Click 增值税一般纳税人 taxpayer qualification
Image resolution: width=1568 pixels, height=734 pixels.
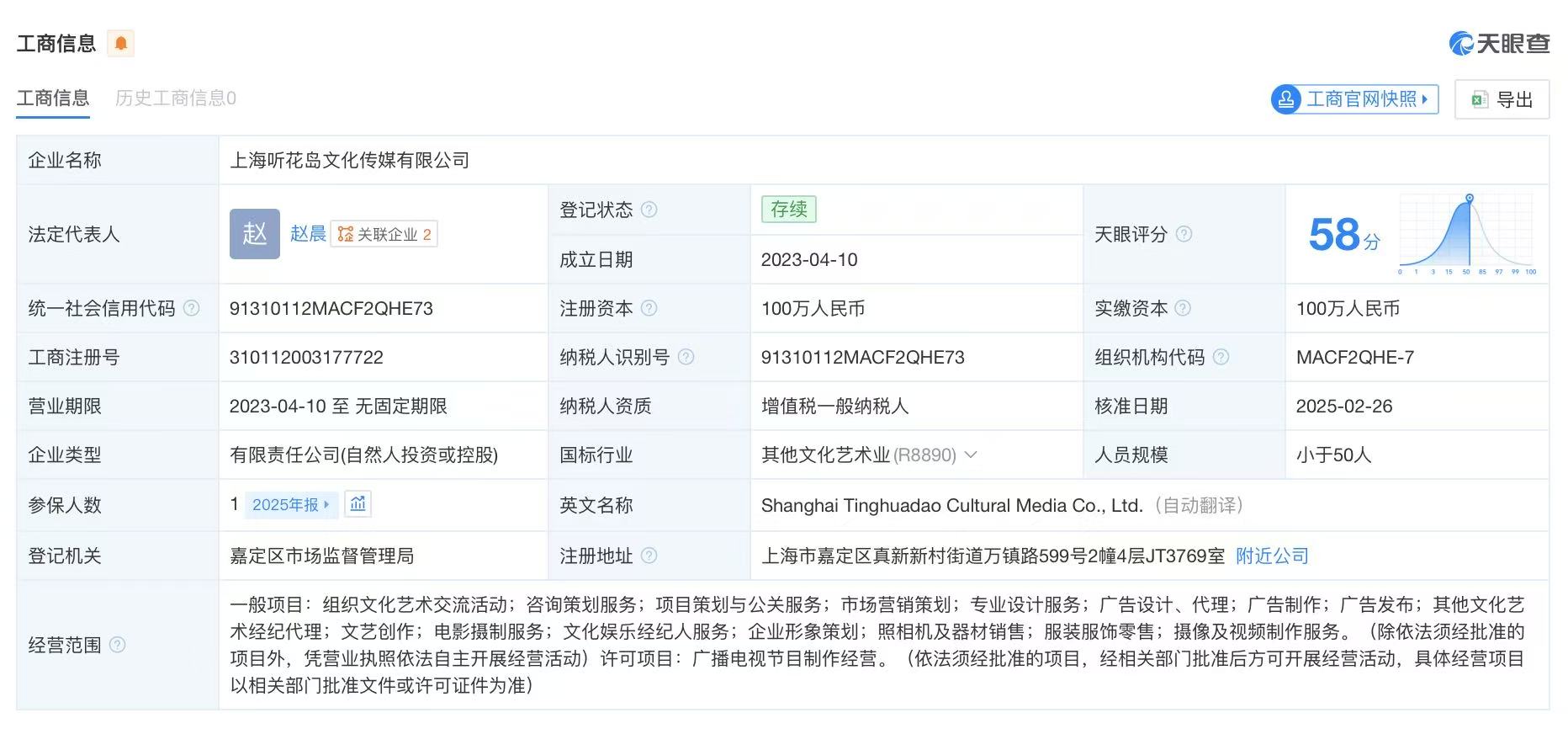[835, 406]
